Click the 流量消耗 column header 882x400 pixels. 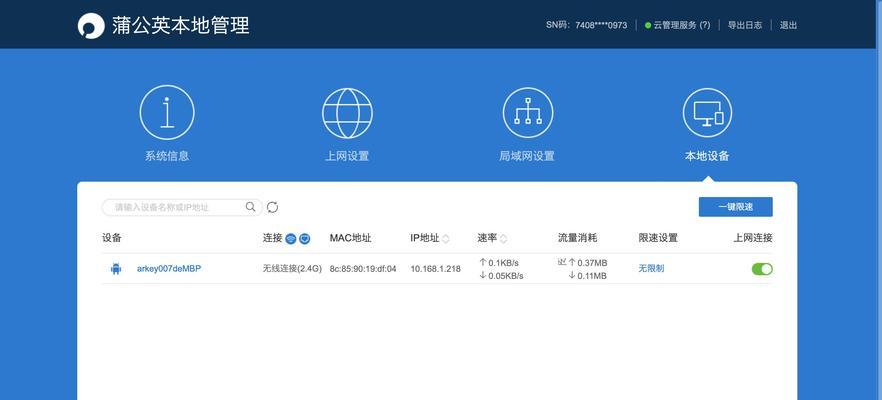pyautogui.click(x=578, y=239)
